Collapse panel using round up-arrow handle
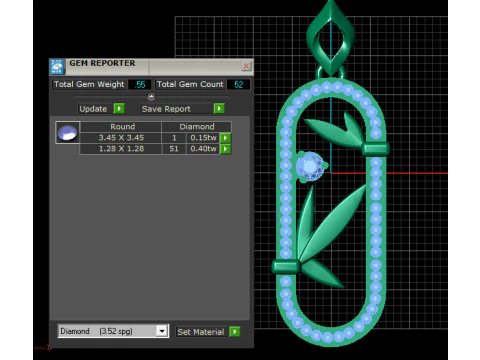The height and width of the screenshot is (360, 480). coord(151,97)
